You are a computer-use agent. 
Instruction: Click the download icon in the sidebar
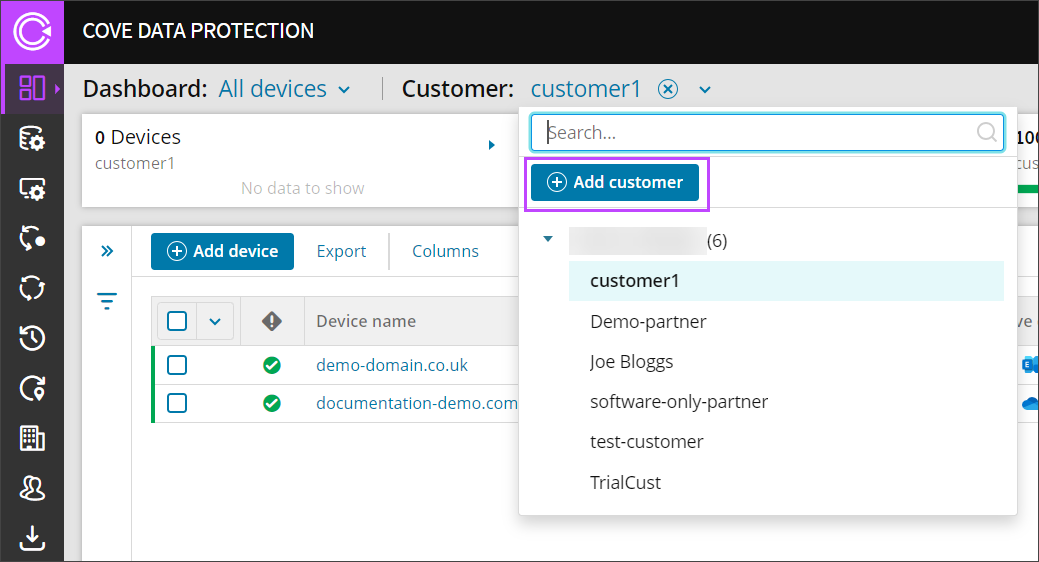point(32,538)
